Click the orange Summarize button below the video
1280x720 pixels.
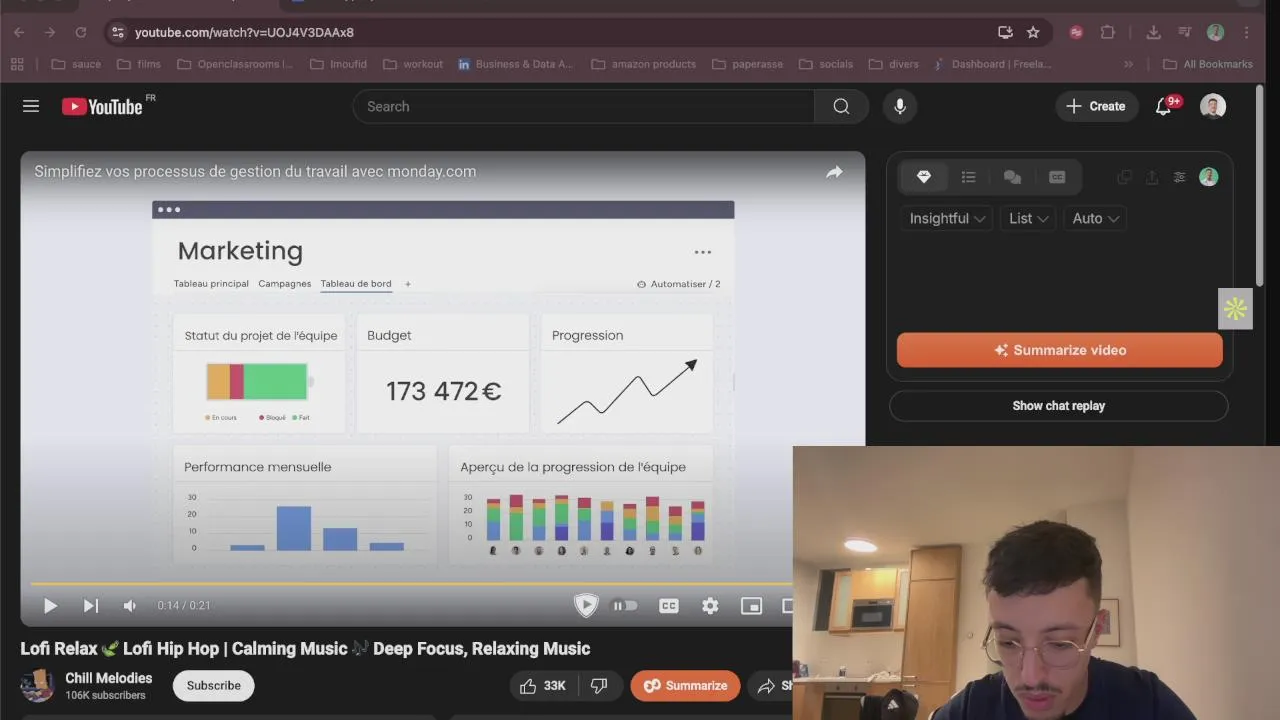pos(686,685)
